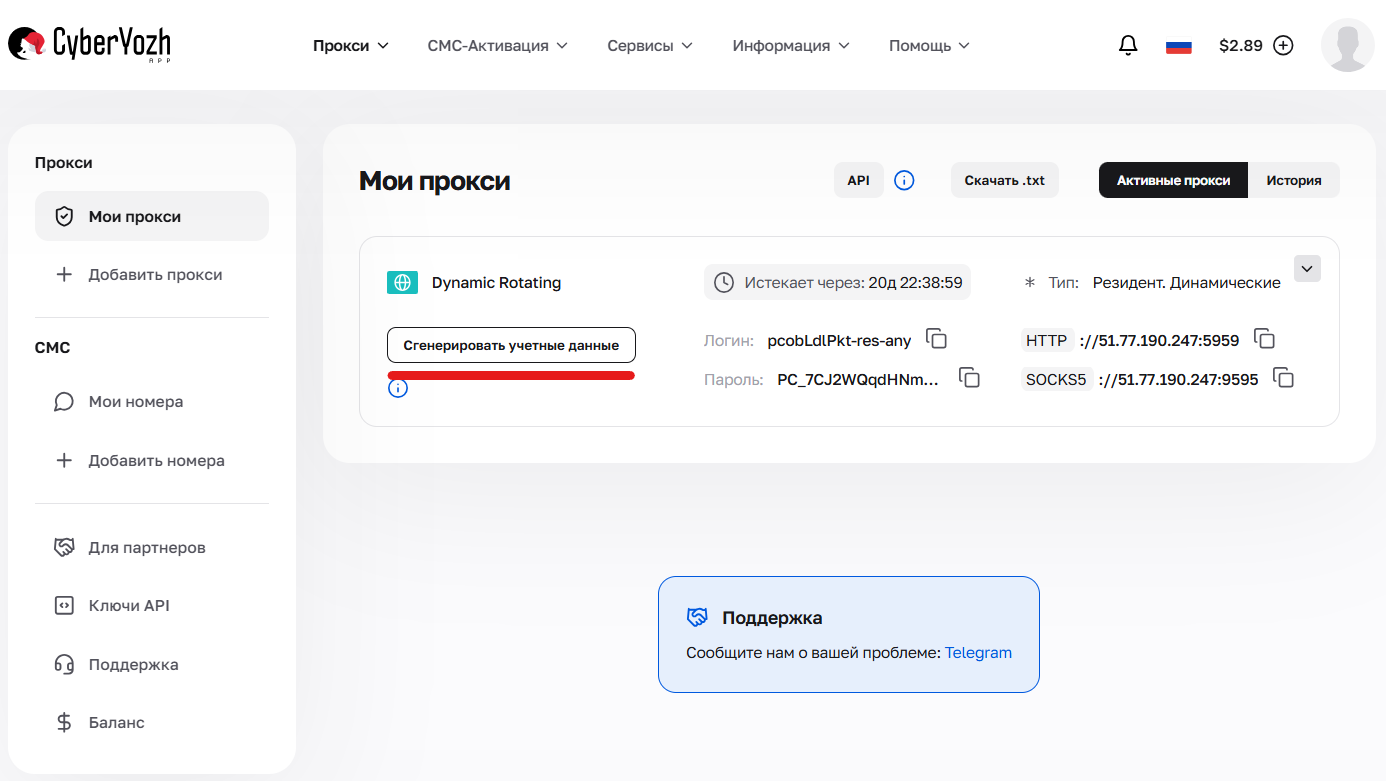This screenshot has height=781, width=1386.
Task: Select the Активные прокси tab
Action: click(1172, 180)
